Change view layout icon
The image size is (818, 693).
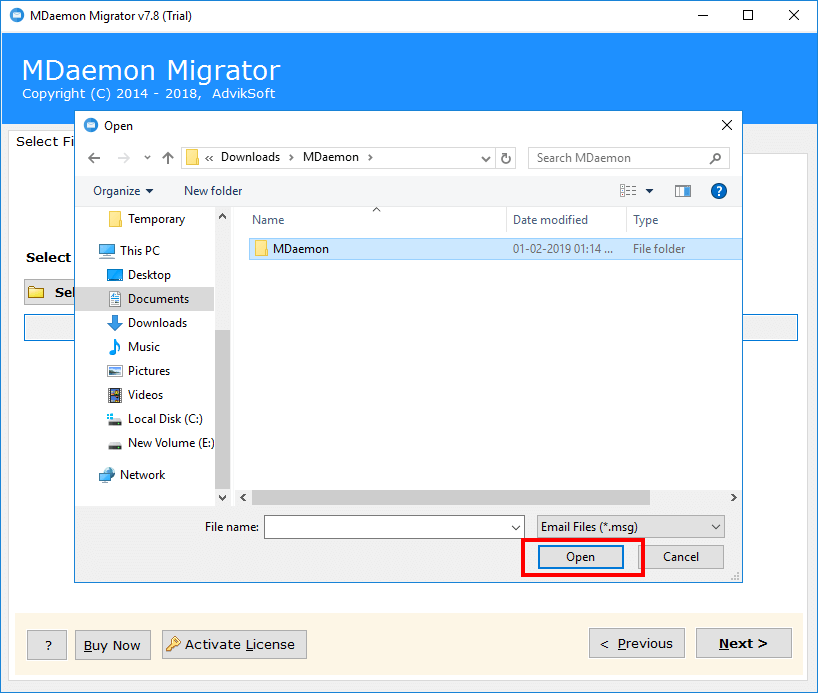click(x=628, y=191)
